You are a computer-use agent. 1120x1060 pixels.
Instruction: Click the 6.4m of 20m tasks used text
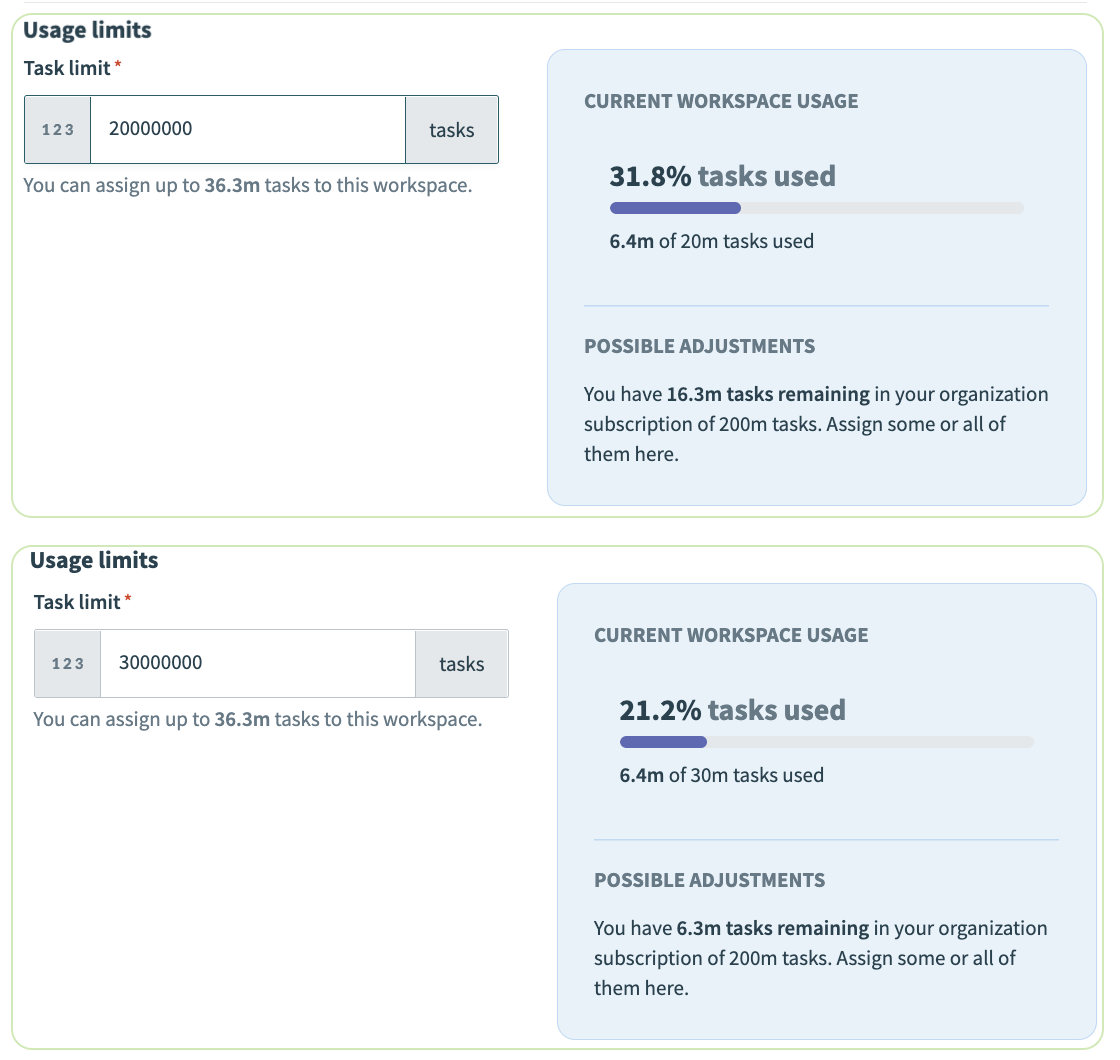pyautogui.click(x=711, y=241)
